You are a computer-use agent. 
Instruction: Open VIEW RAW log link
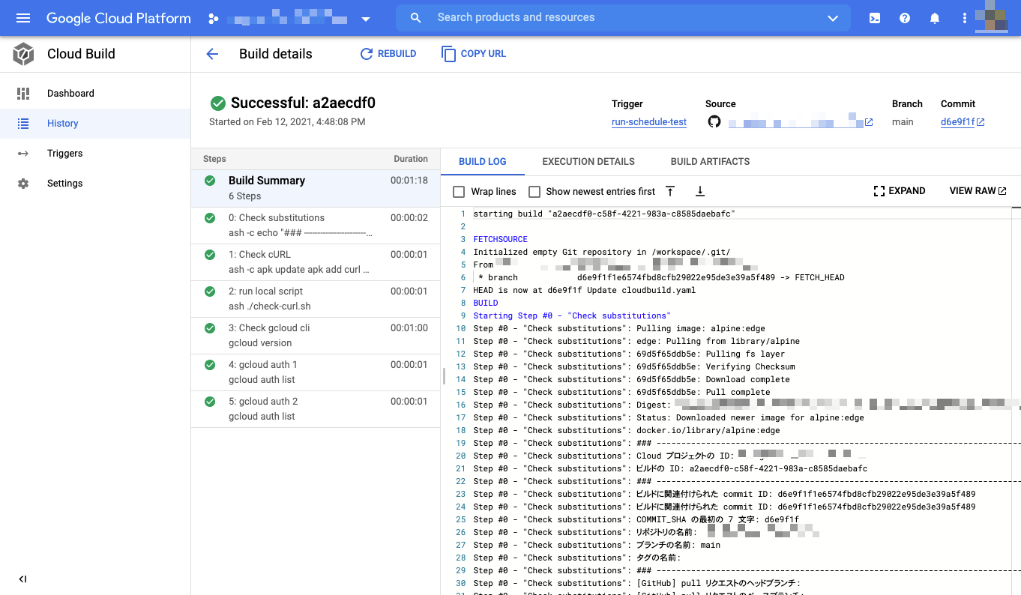click(977, 191)
